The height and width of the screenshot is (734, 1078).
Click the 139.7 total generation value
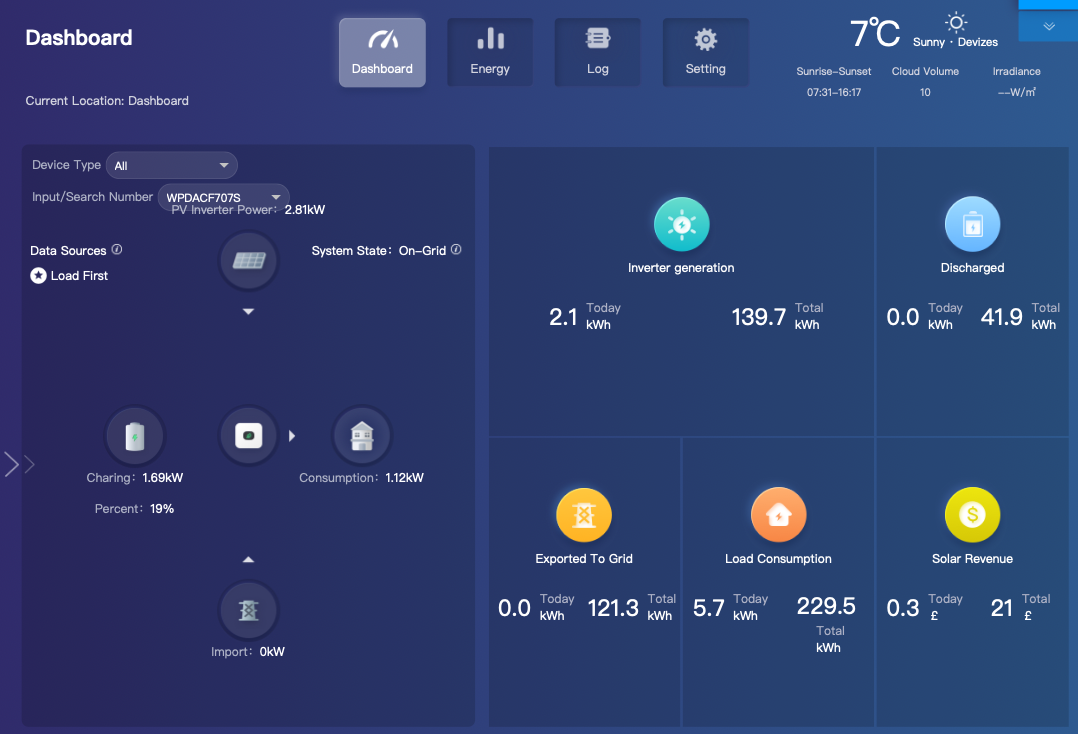pos(758,317)
